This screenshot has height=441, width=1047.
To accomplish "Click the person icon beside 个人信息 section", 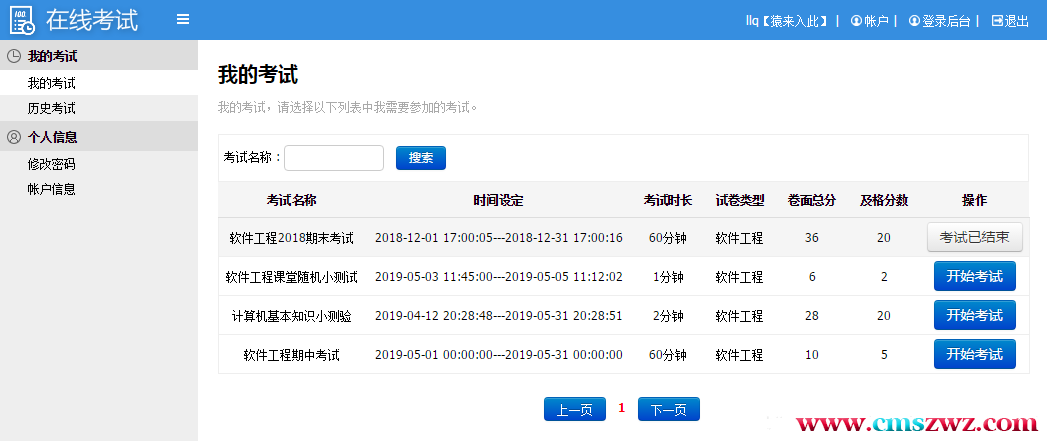I will pyautogui.click(x=14, y=137).
